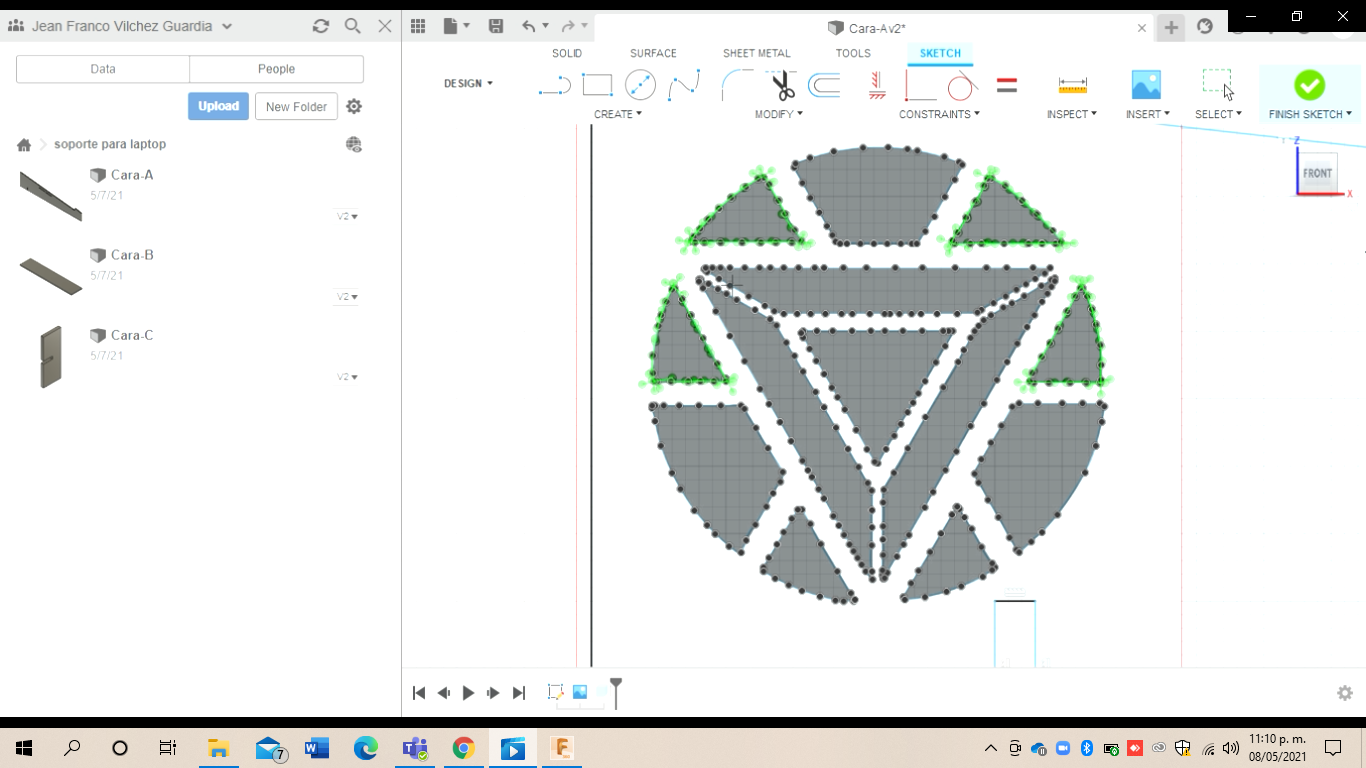
Task: Select the Circle sketch tool
Action: tap(640, 86)
